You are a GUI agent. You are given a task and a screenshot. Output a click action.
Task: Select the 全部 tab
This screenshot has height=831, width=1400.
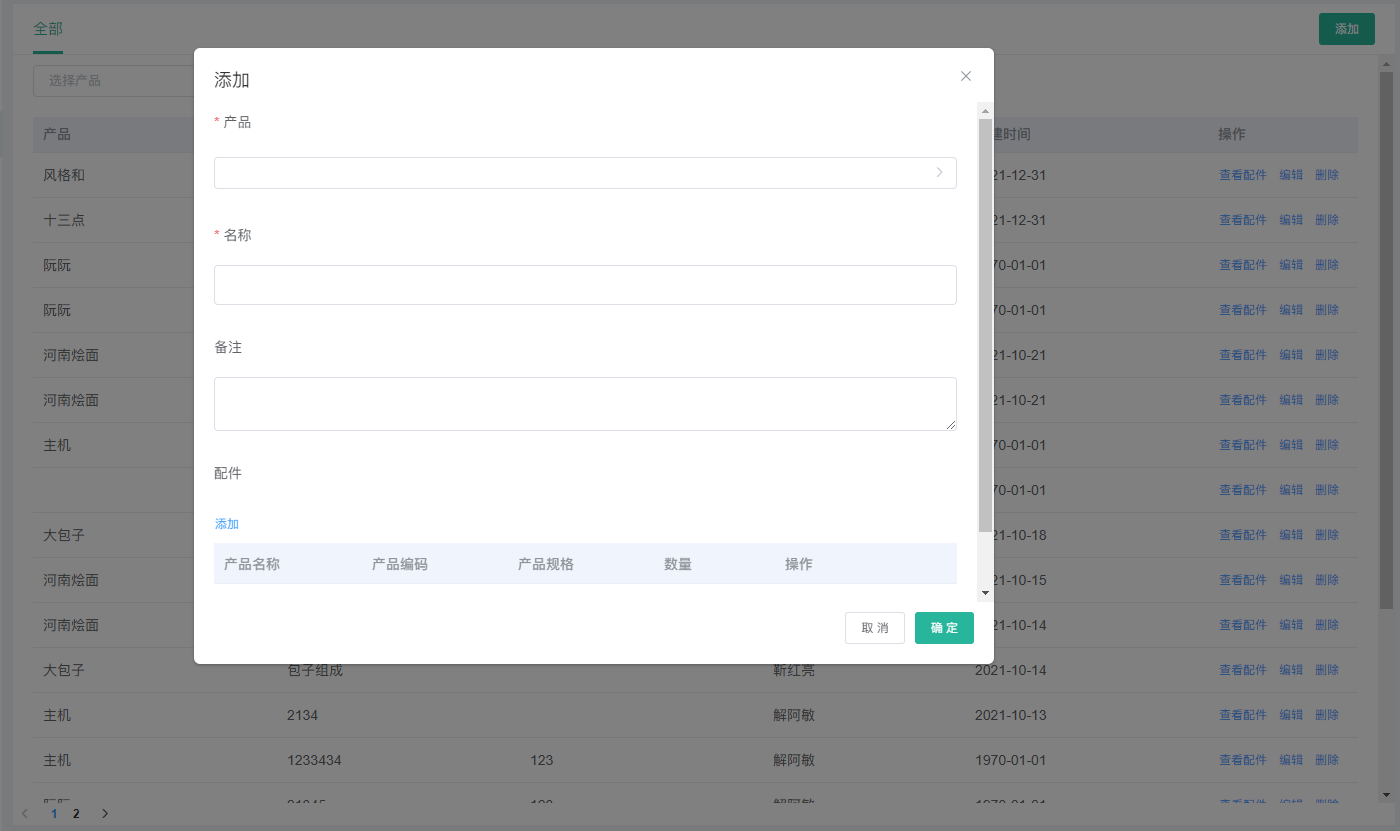[48, 29]
